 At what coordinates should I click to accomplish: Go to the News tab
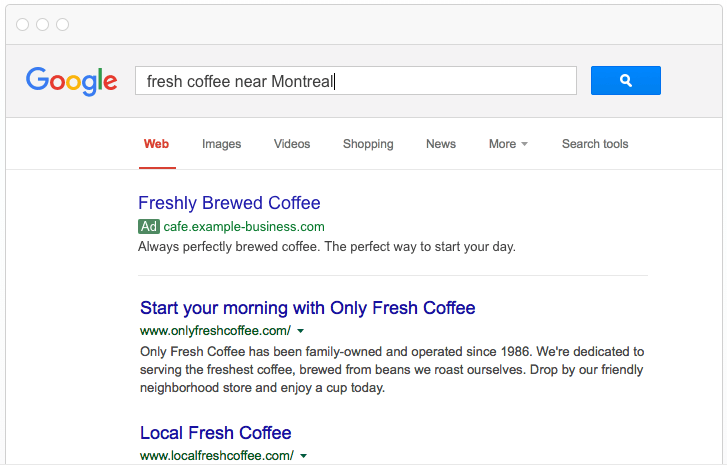coord(441,144)
